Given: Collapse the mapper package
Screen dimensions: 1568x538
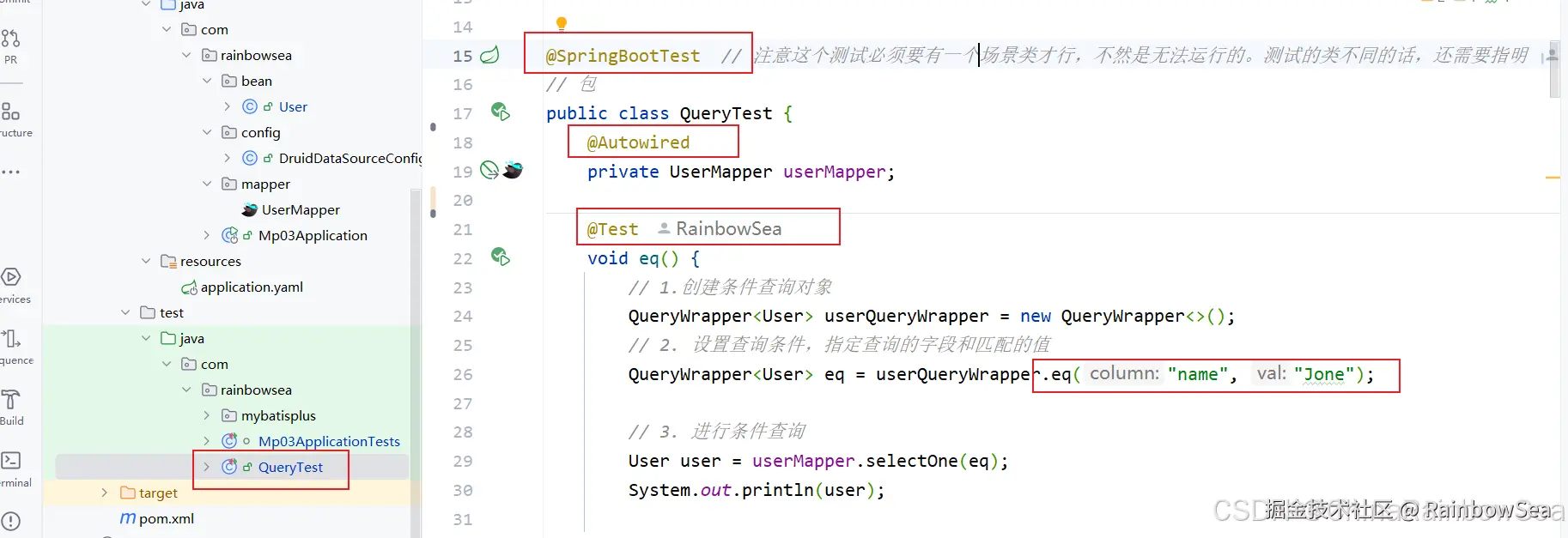Looking at the screenshot, I should pyautogui.click(x=207, y=184).
